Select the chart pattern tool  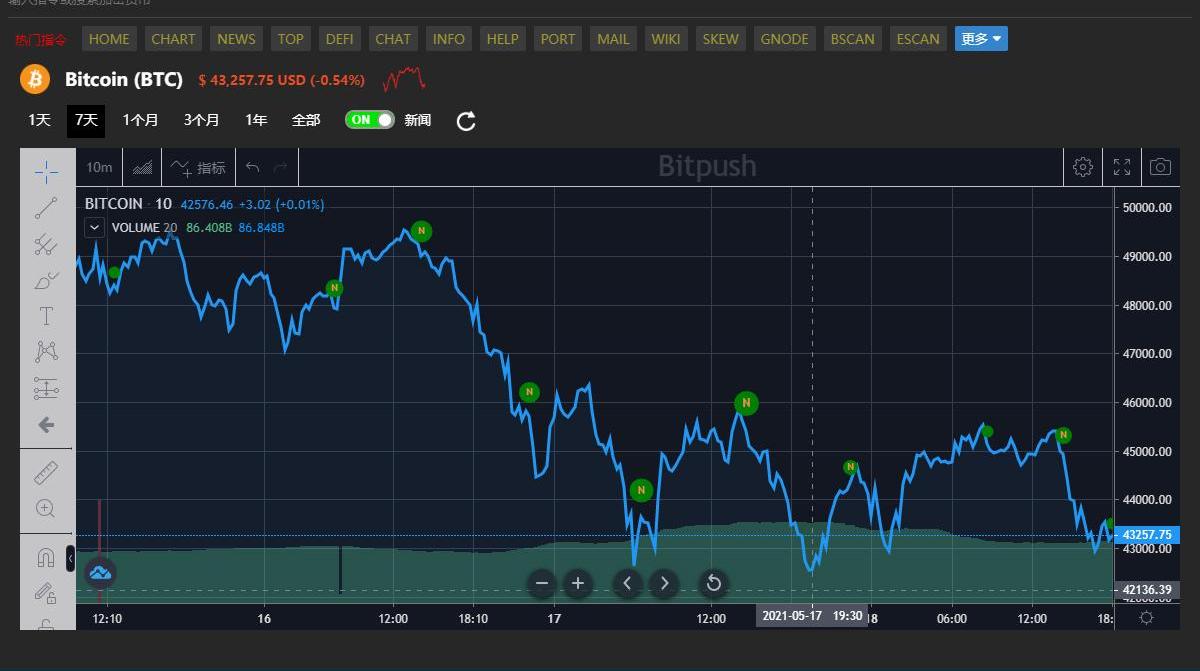(46, 352)
